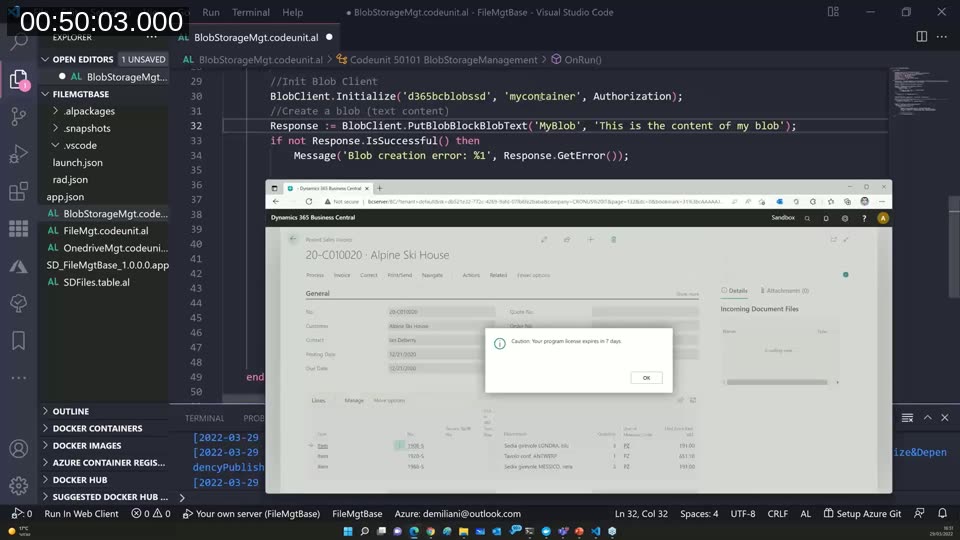This screenshot has height=540, width=960.
Task: Open the Source Control view
Action: pos(18,116)
